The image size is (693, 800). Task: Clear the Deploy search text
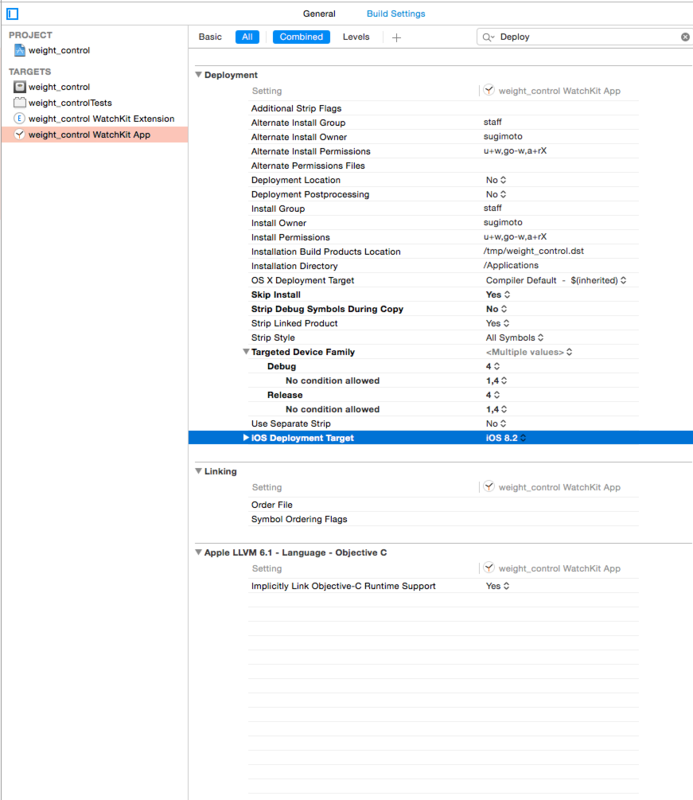(x=685, y=37)
